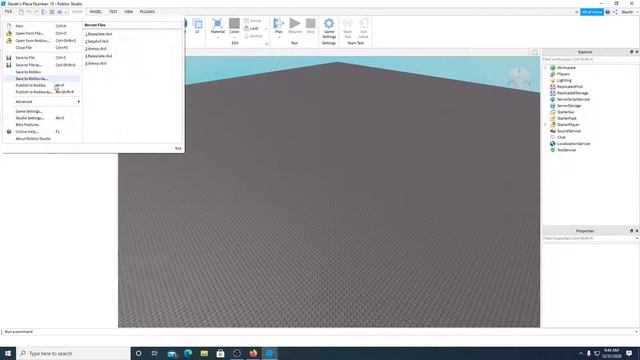Switch to the TEST ribbon tab
Image resolution: width=640 pixels, height=360 pixels.
click(x=113, y=12)
